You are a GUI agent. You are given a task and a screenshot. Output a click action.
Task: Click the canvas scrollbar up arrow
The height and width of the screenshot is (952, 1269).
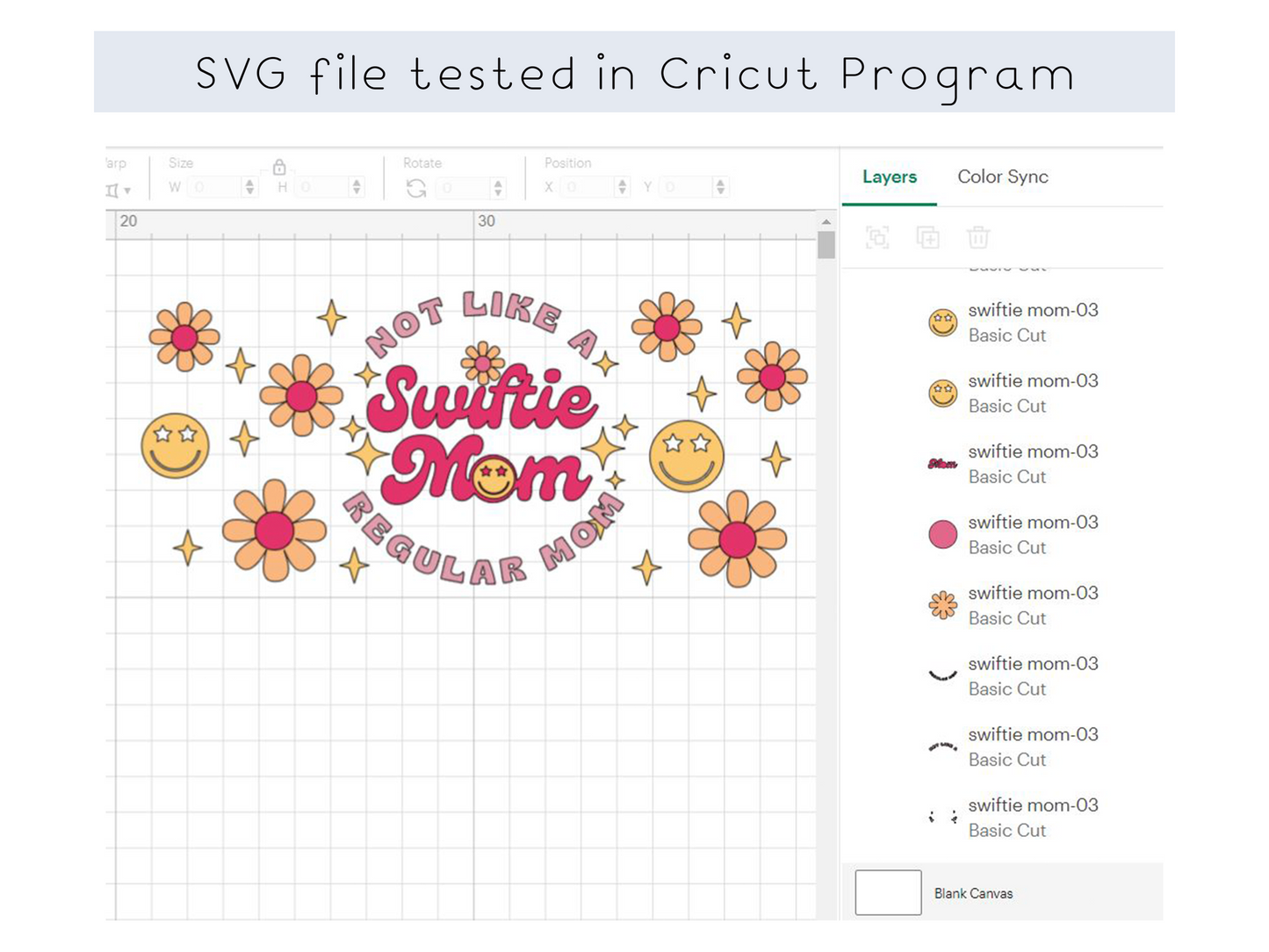coord(826,222)
